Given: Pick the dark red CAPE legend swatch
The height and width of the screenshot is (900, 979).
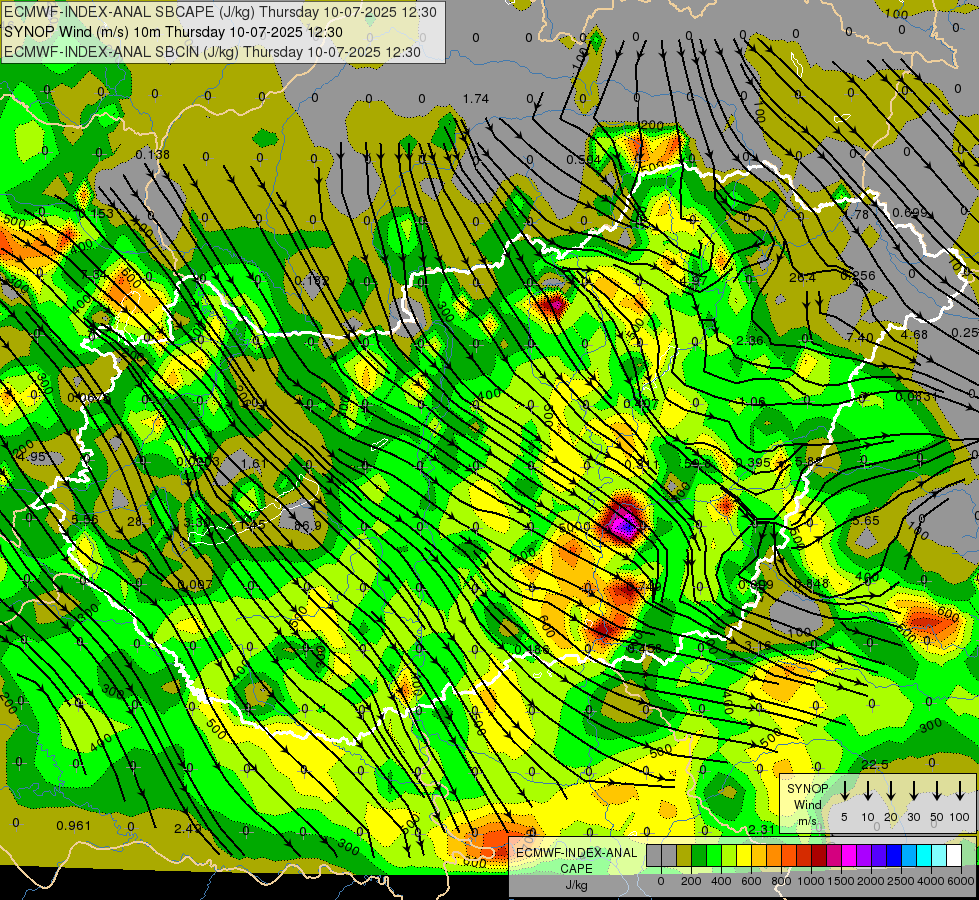Looking at the screenshot, I should (819, 856).
